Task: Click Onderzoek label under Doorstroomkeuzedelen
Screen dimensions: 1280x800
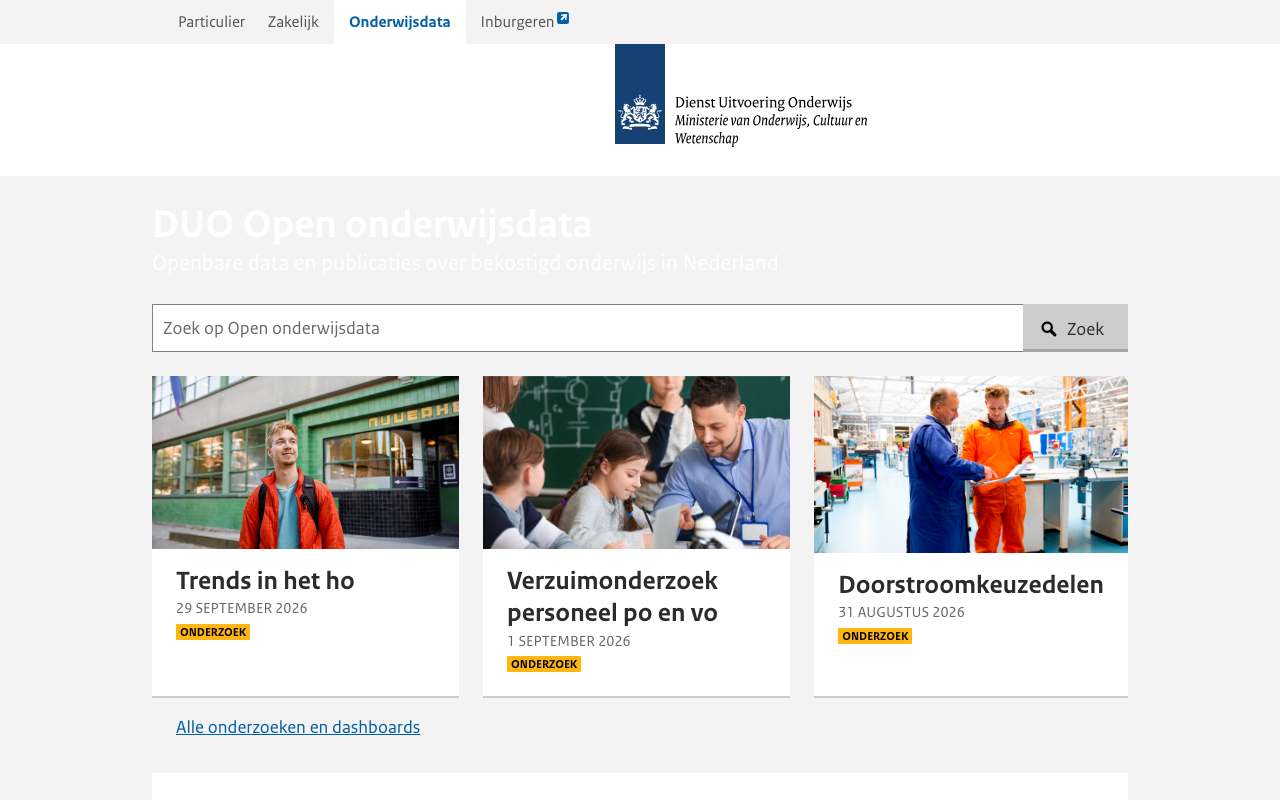Action: coord(875,636)
